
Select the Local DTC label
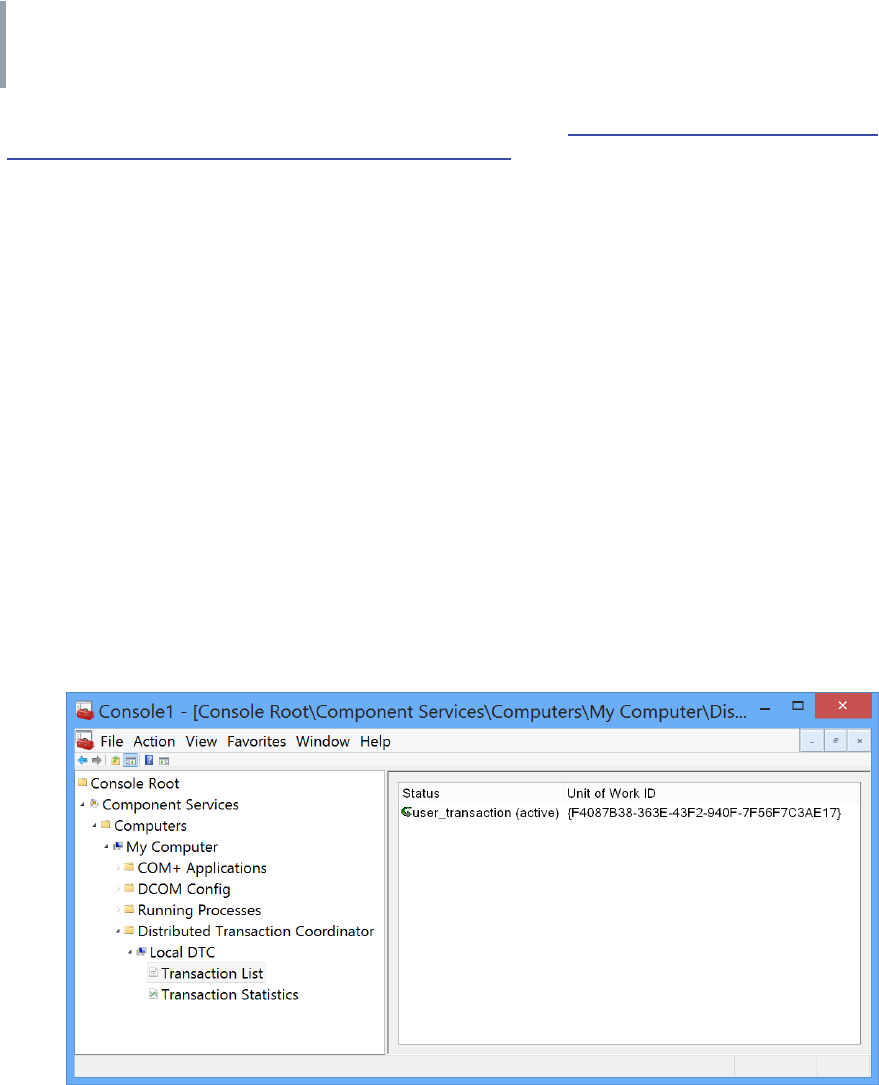coord(183,952)
